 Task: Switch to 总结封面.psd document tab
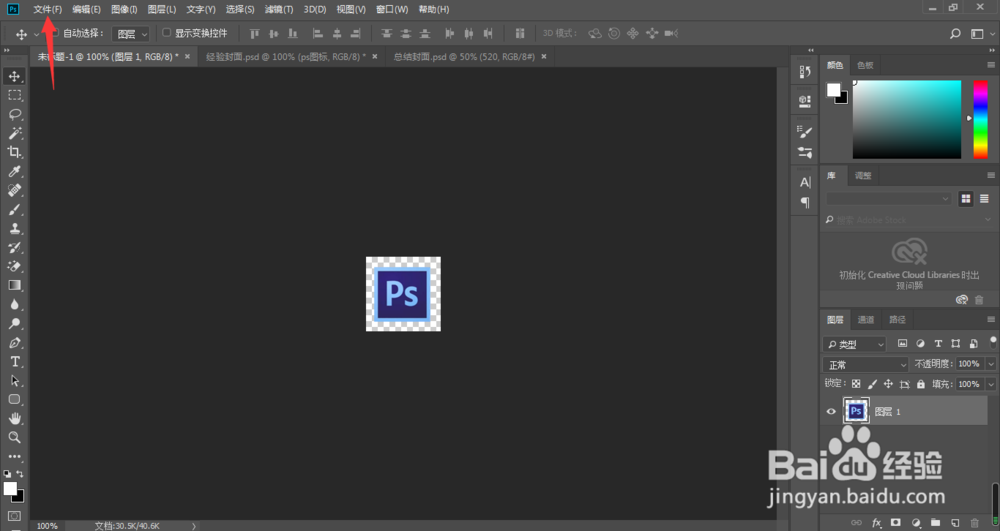pos(464,57)
